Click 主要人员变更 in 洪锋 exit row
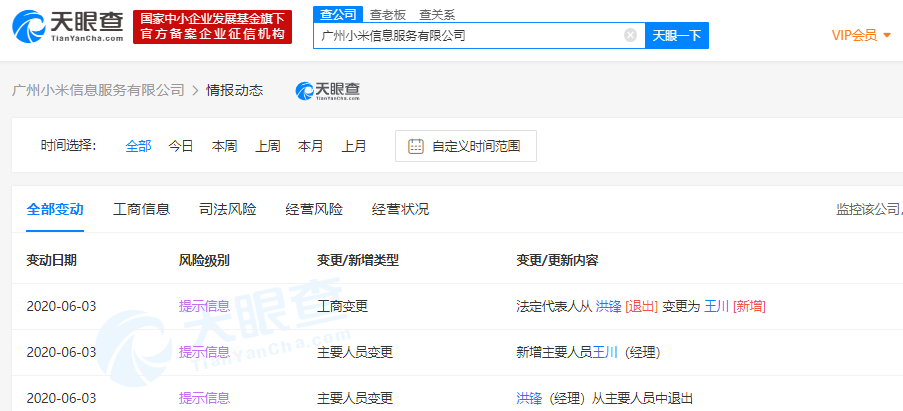903x411 pixels. (x=355, y=398)
